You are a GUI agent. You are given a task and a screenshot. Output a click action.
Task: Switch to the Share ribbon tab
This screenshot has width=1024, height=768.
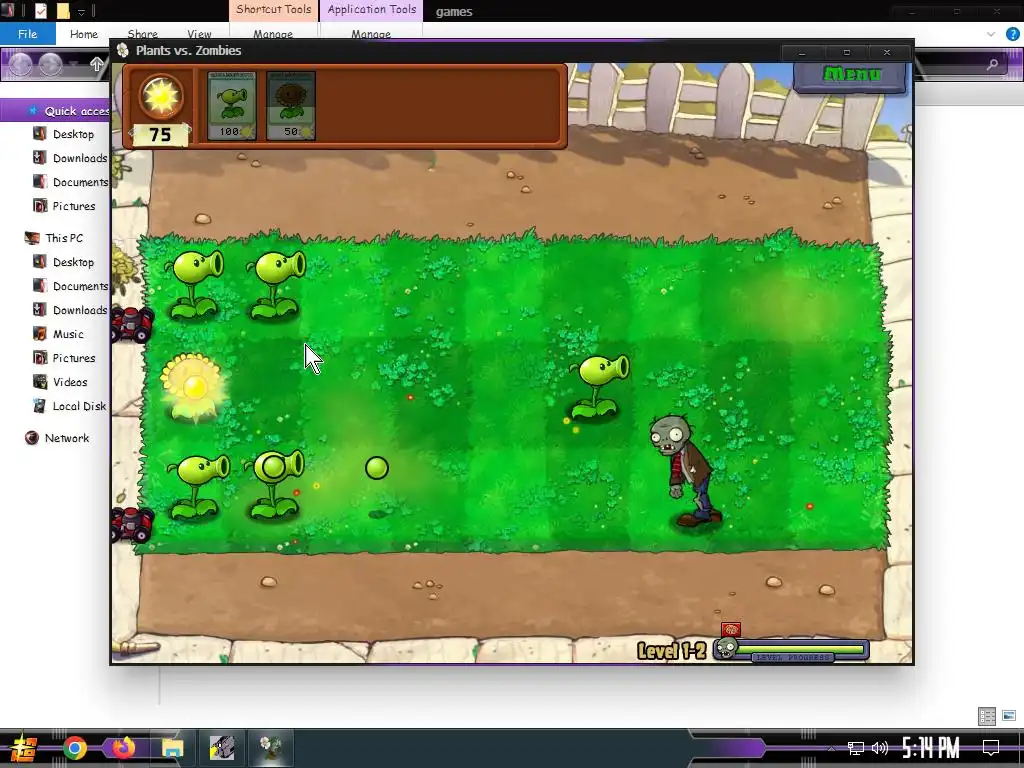pyautogui.click(x=142, y=34)
